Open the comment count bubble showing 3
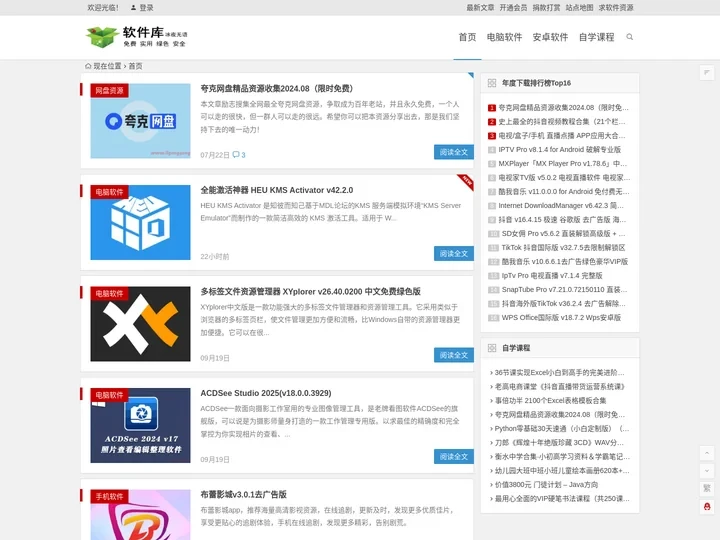 tap(239, 155)
